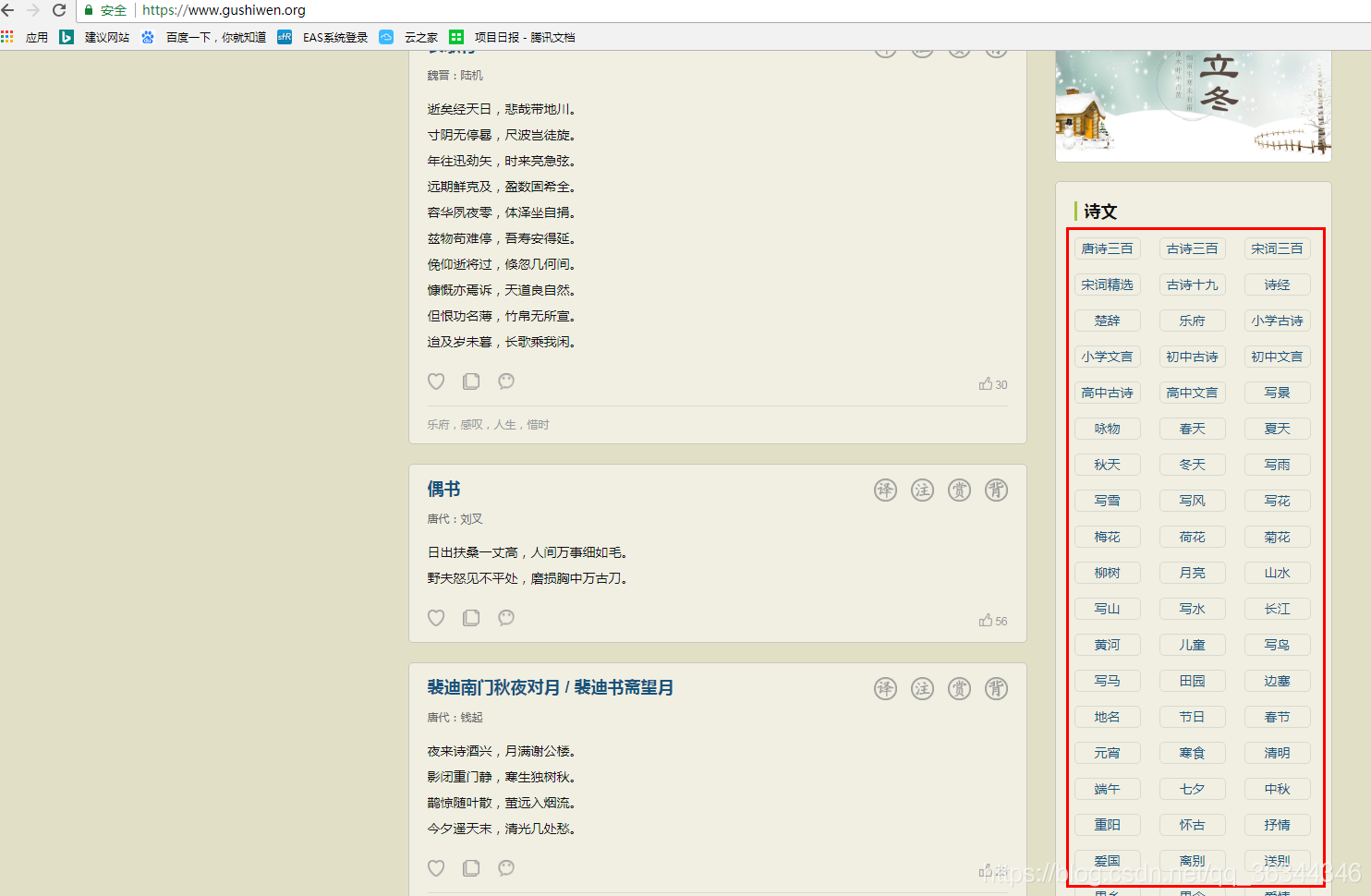Select 诗经 category
This screenshot has height=896, width=1371.
(1278, 285)
